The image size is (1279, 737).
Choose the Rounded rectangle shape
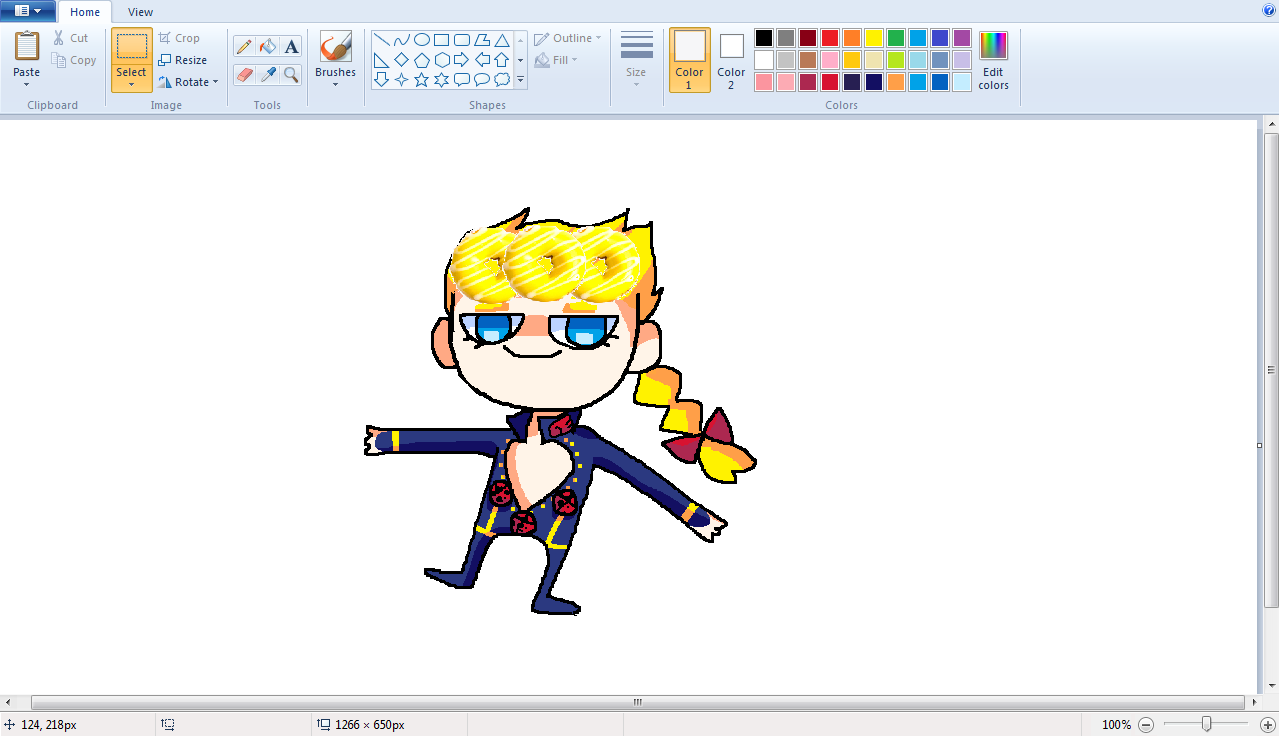(462, 40)
